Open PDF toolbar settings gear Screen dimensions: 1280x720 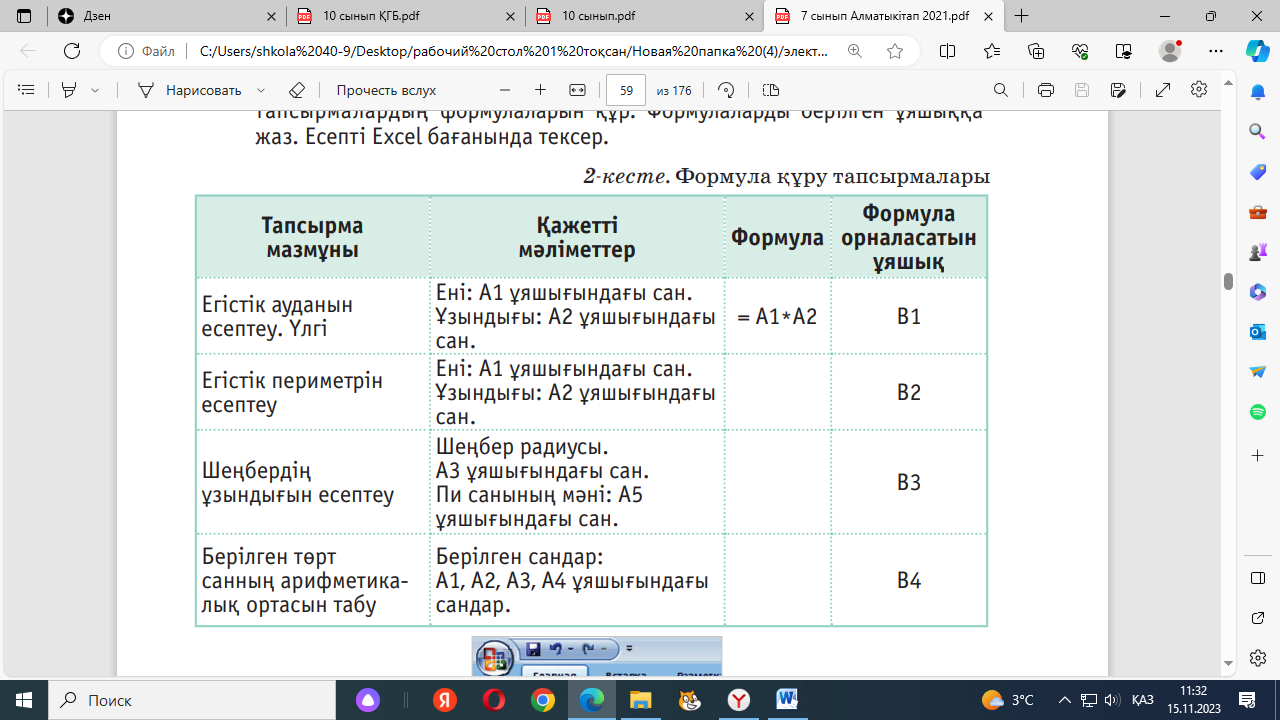(x=1199, y=90)
